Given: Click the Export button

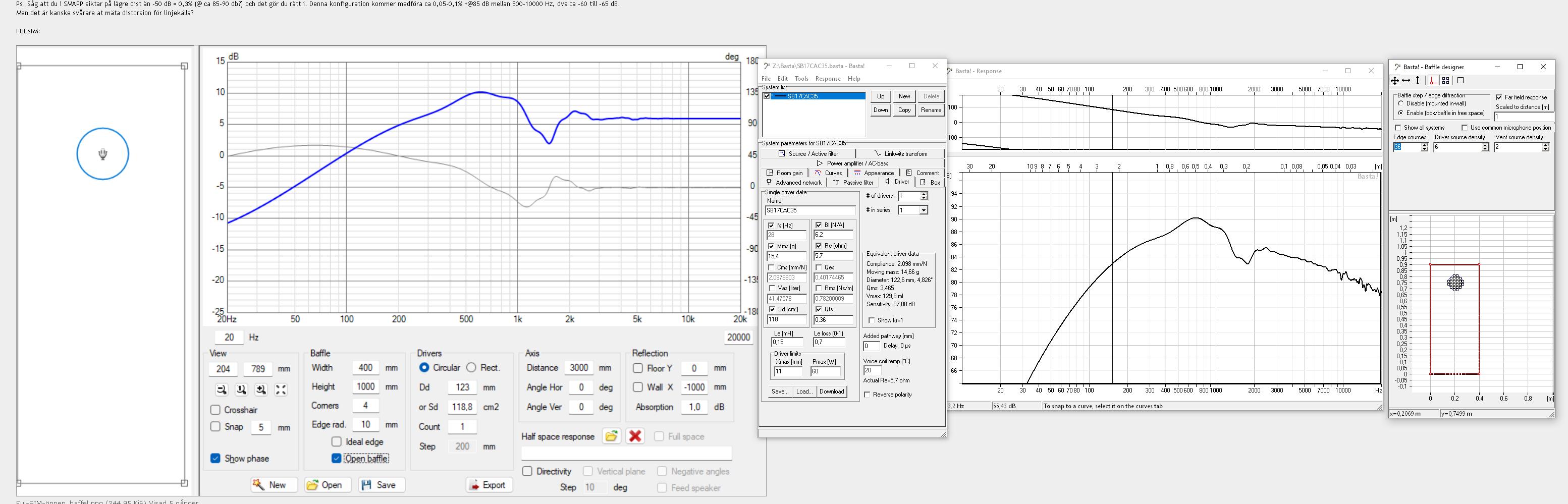Looking at the screenshot, I should tap(490, 484).
